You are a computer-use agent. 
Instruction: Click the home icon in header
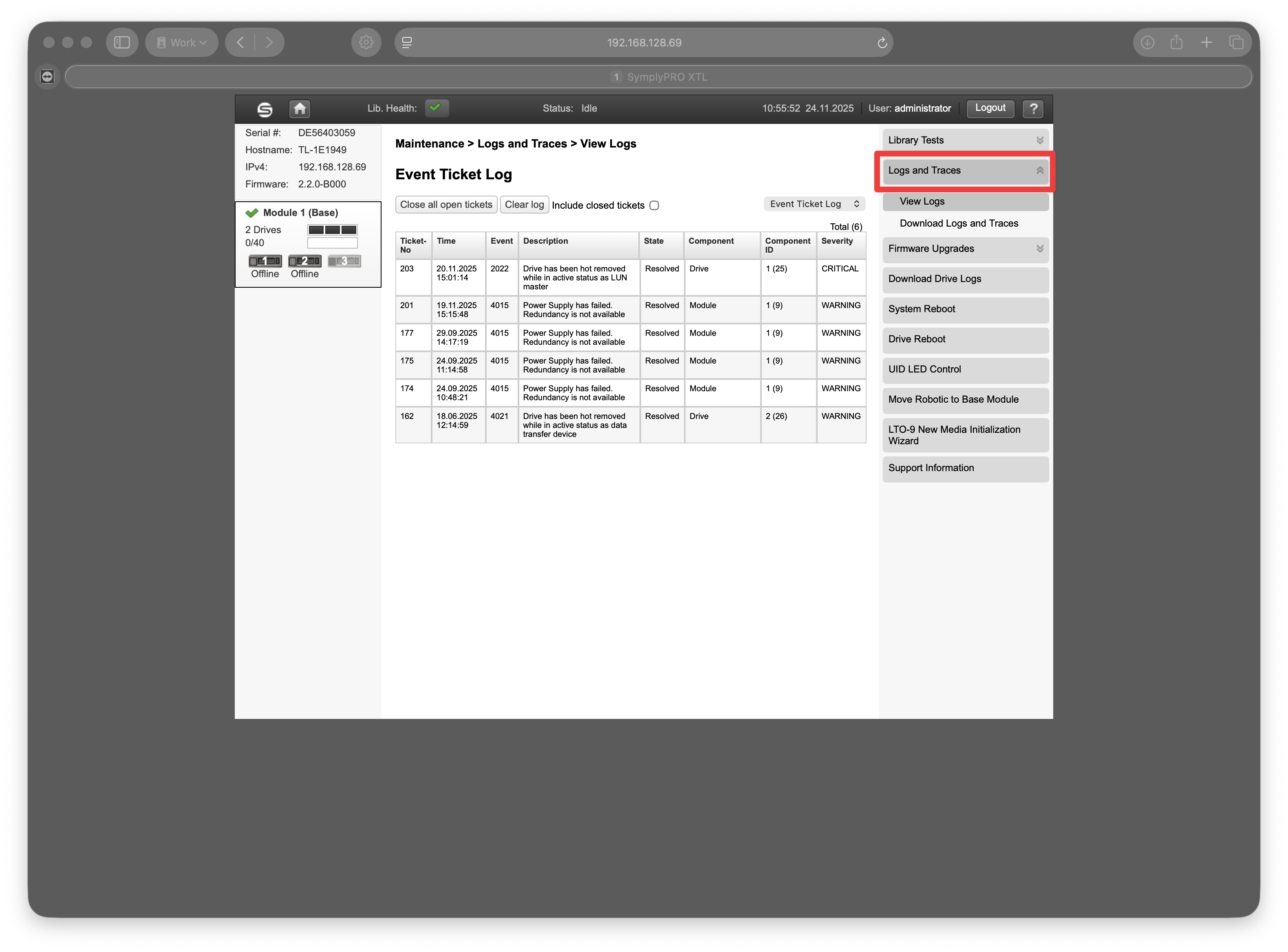click(300, 108)
